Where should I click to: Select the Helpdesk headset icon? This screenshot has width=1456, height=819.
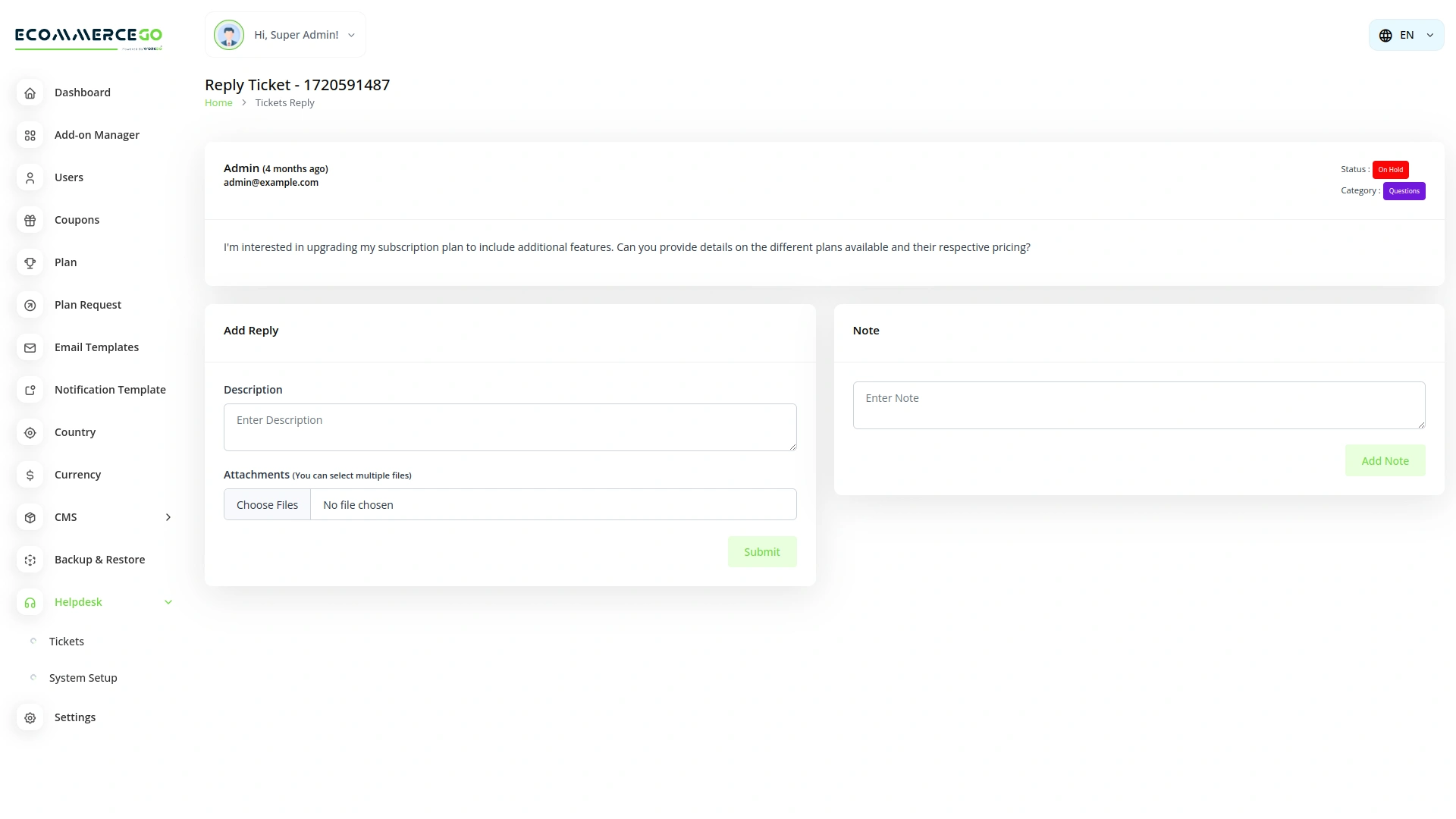click(30, 602)
